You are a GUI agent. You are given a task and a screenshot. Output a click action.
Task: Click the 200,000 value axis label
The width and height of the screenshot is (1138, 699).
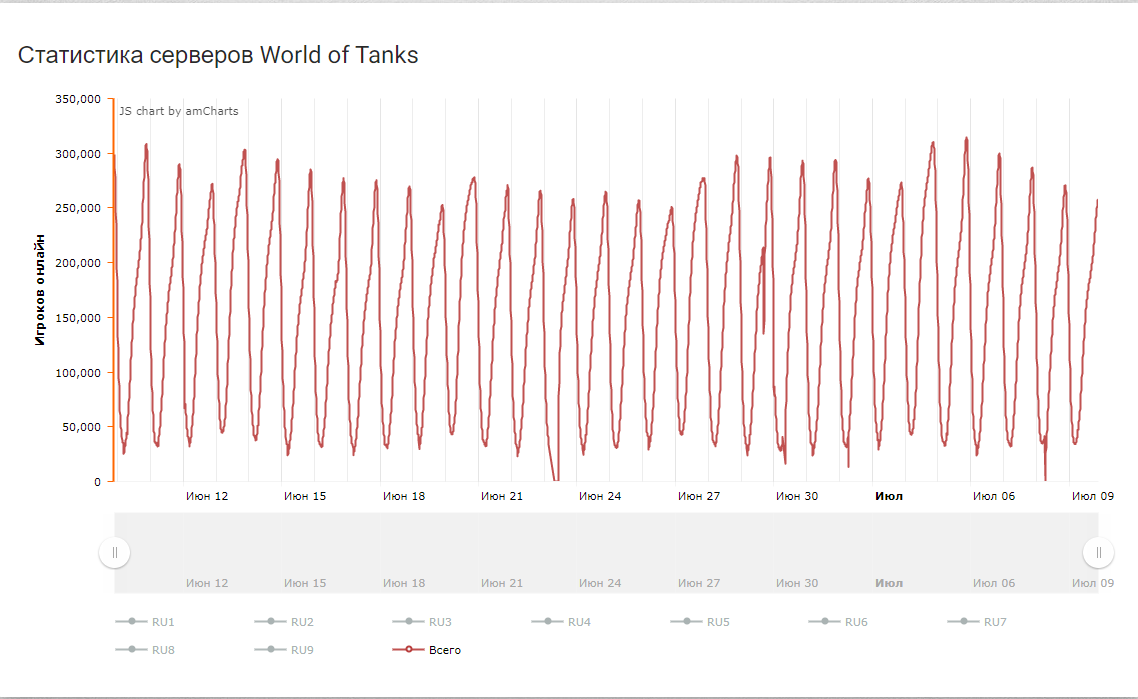click(78, 263)
